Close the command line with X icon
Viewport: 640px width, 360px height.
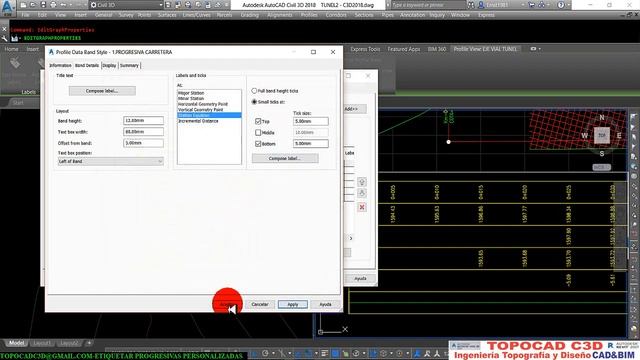point(4,29)
